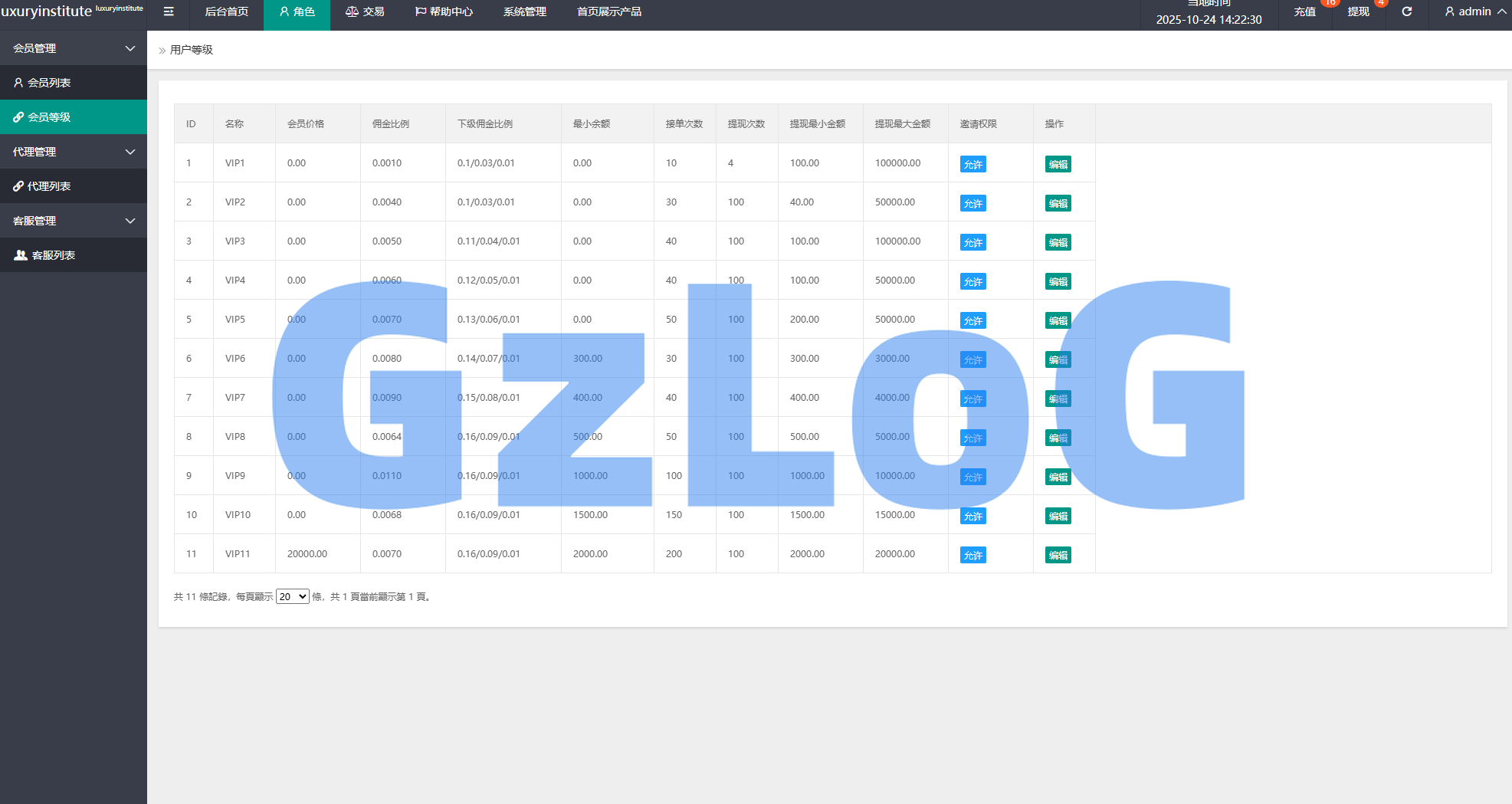Click the hamburger menu collapse icon
This screenshot has height=804, width=1512.
tap(169, 11)
